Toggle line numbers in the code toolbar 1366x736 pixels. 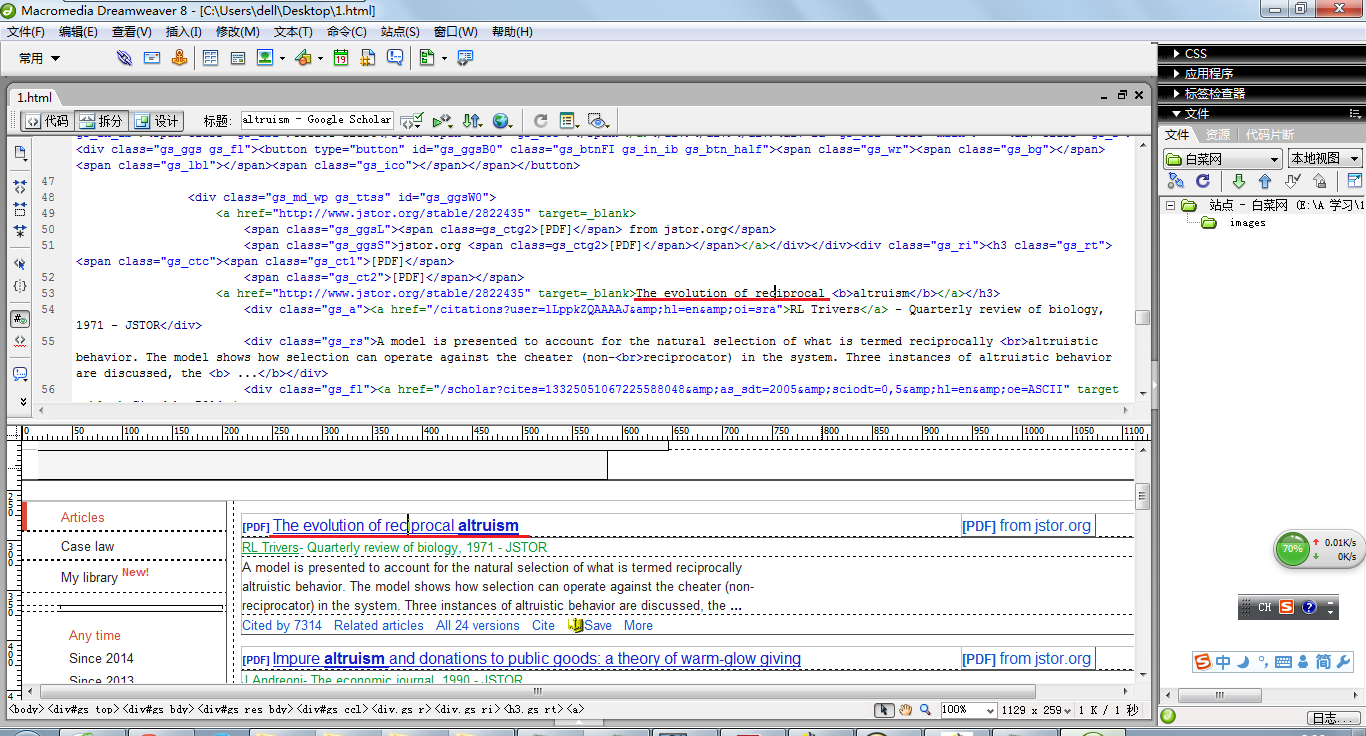point(19,319)
